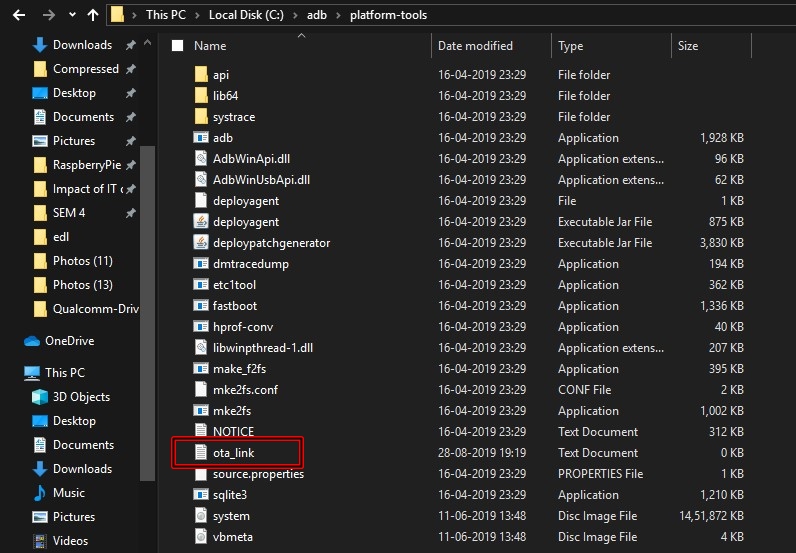Go forward using the forward arrow

click(49, 15)
